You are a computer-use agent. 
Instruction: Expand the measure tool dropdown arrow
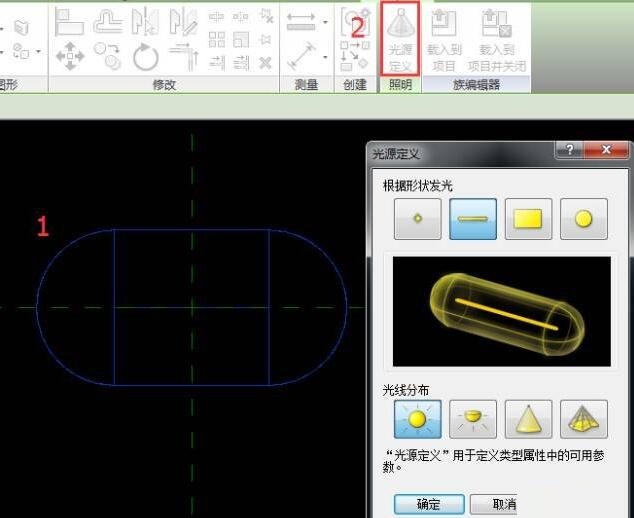click(x=325, y=21)
